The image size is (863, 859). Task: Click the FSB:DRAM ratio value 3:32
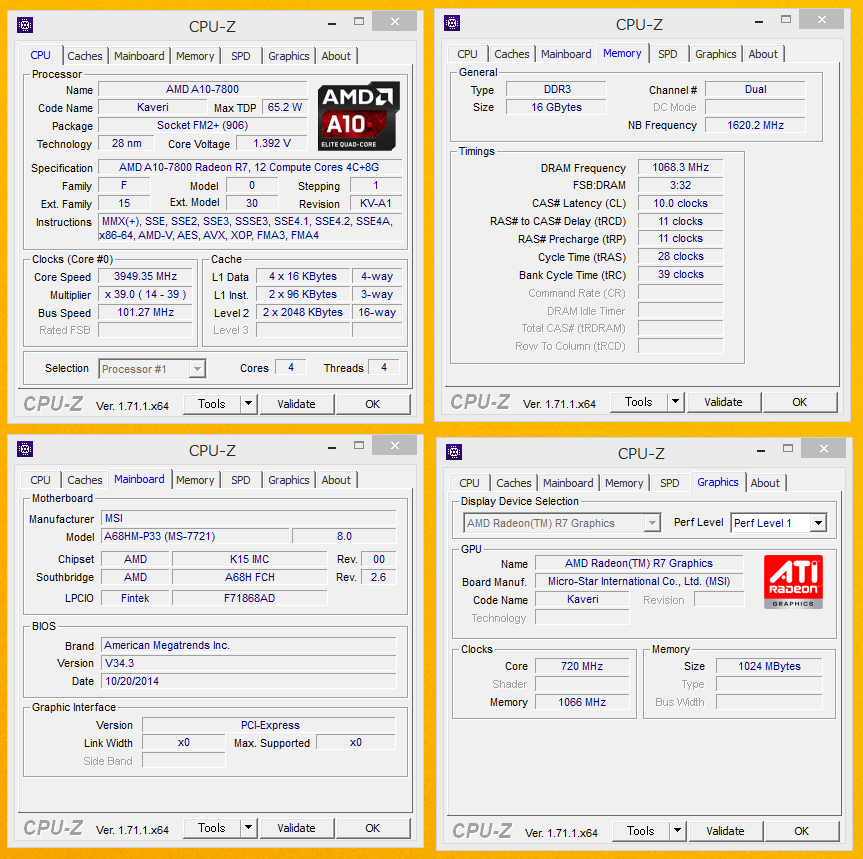click(681, 185)
